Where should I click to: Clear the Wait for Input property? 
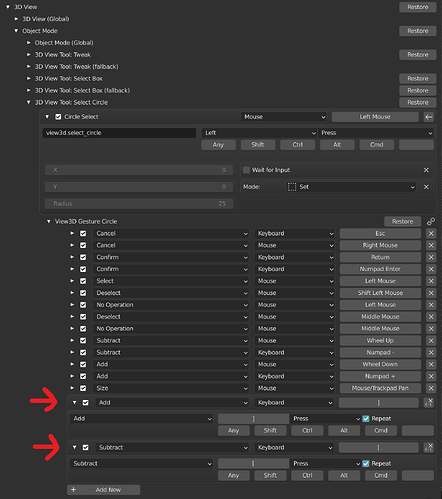(426, 170)
